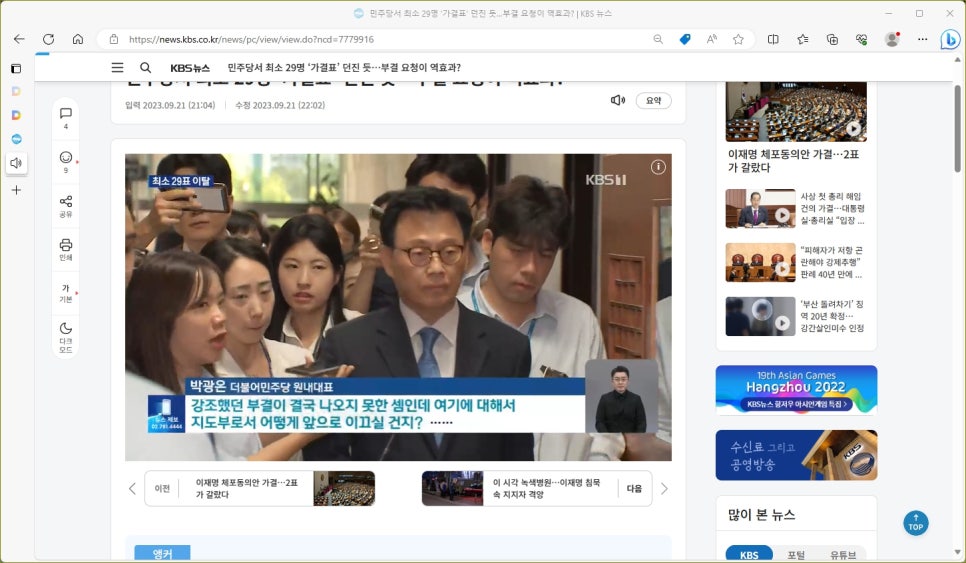Viewport: 966px width, 563px height.
Task: Open the browser home page
Action: 78,39
